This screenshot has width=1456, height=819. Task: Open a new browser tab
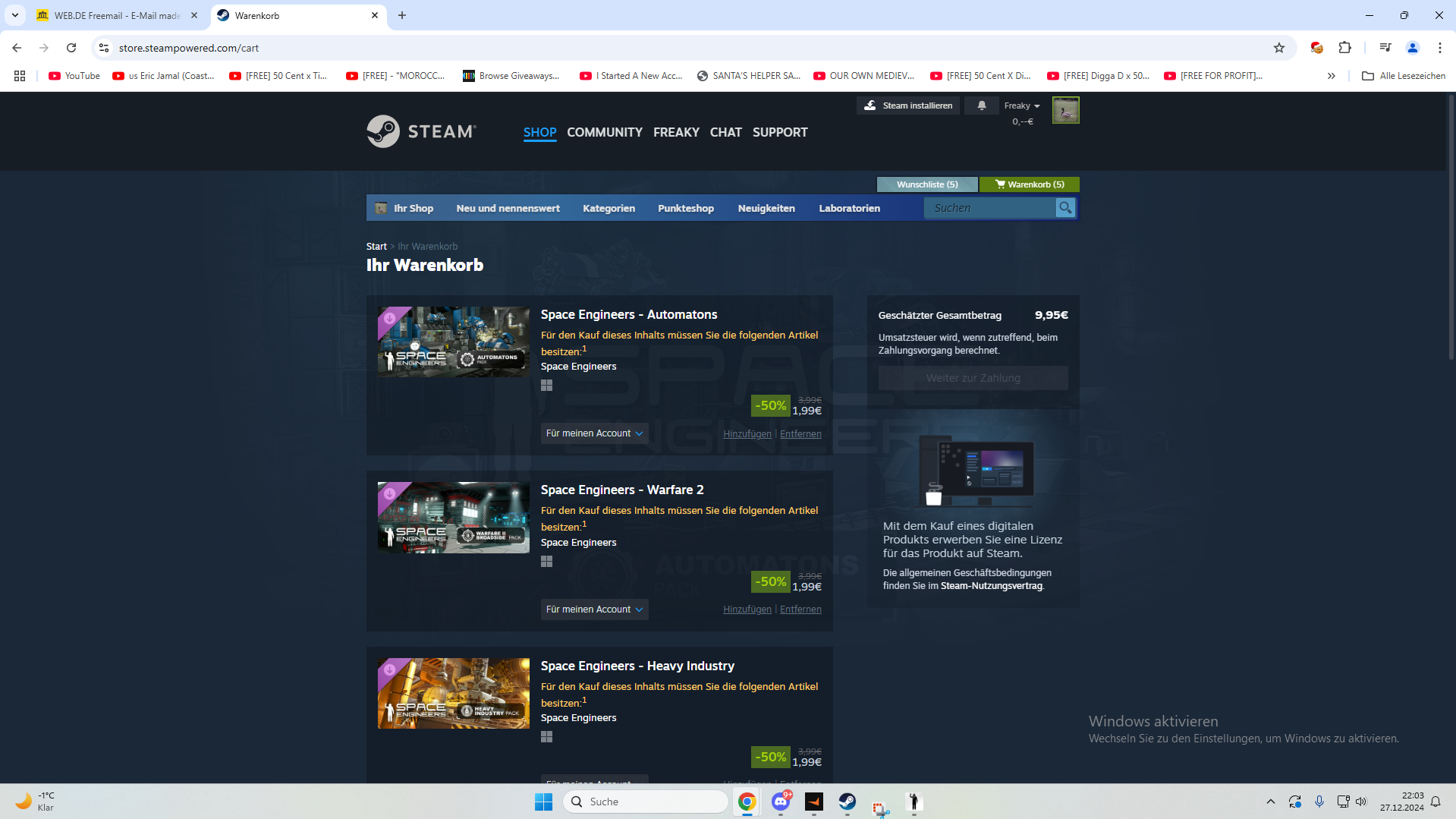tap(402, 15)
